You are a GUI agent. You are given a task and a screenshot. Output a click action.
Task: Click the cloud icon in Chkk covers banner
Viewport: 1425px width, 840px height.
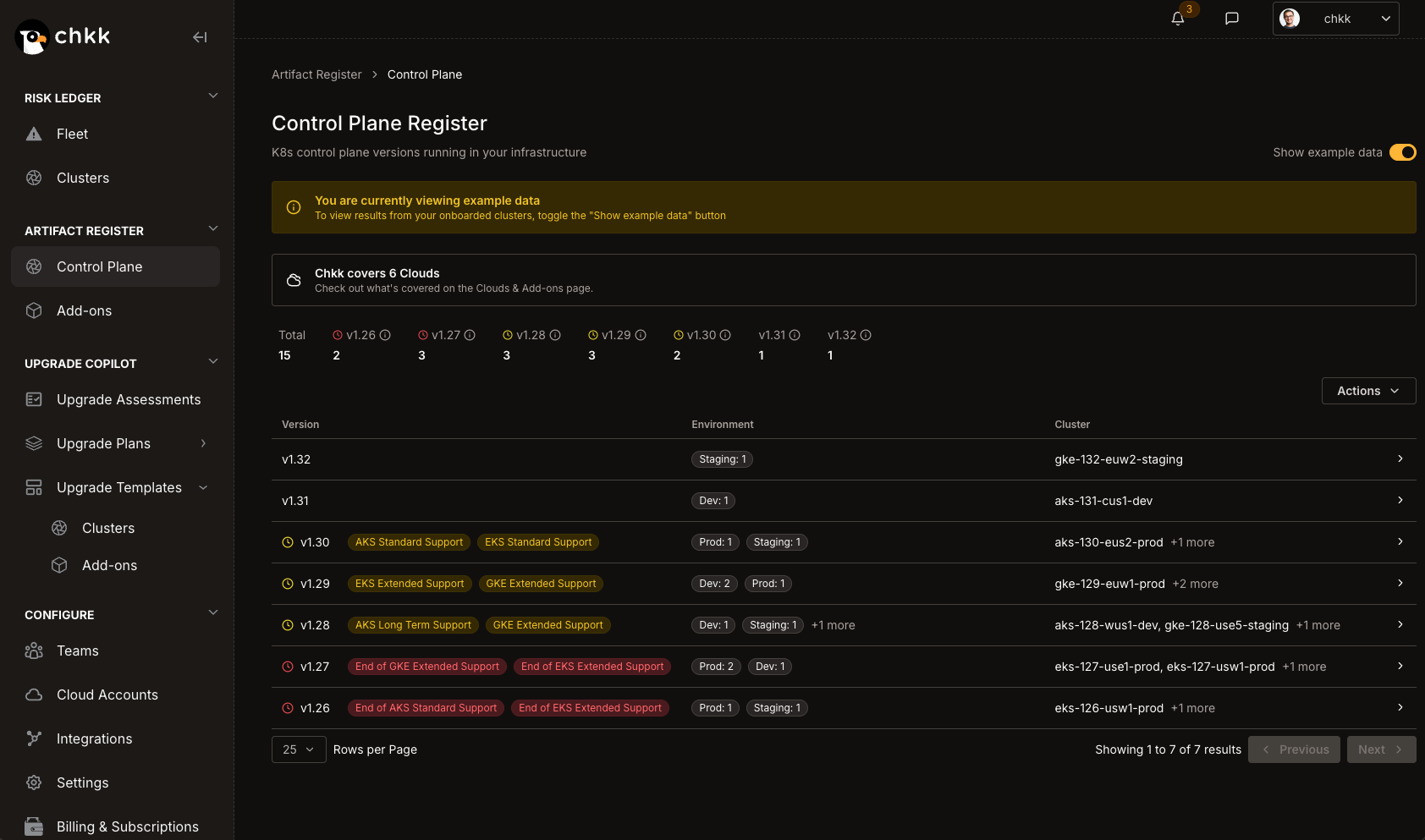294,280
